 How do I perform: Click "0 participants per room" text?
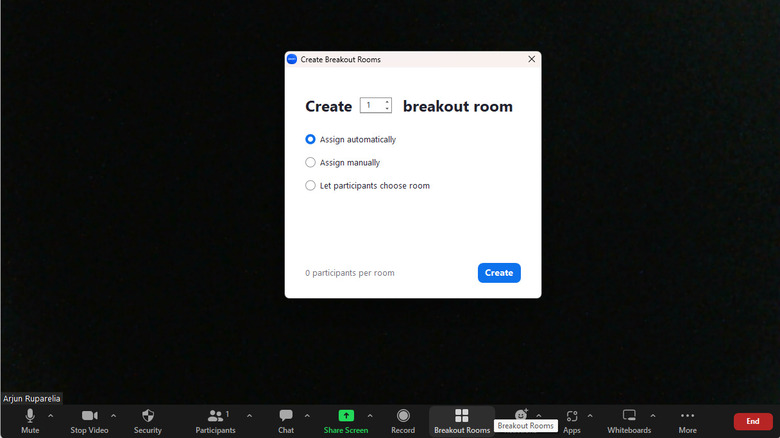click(350, 273)
